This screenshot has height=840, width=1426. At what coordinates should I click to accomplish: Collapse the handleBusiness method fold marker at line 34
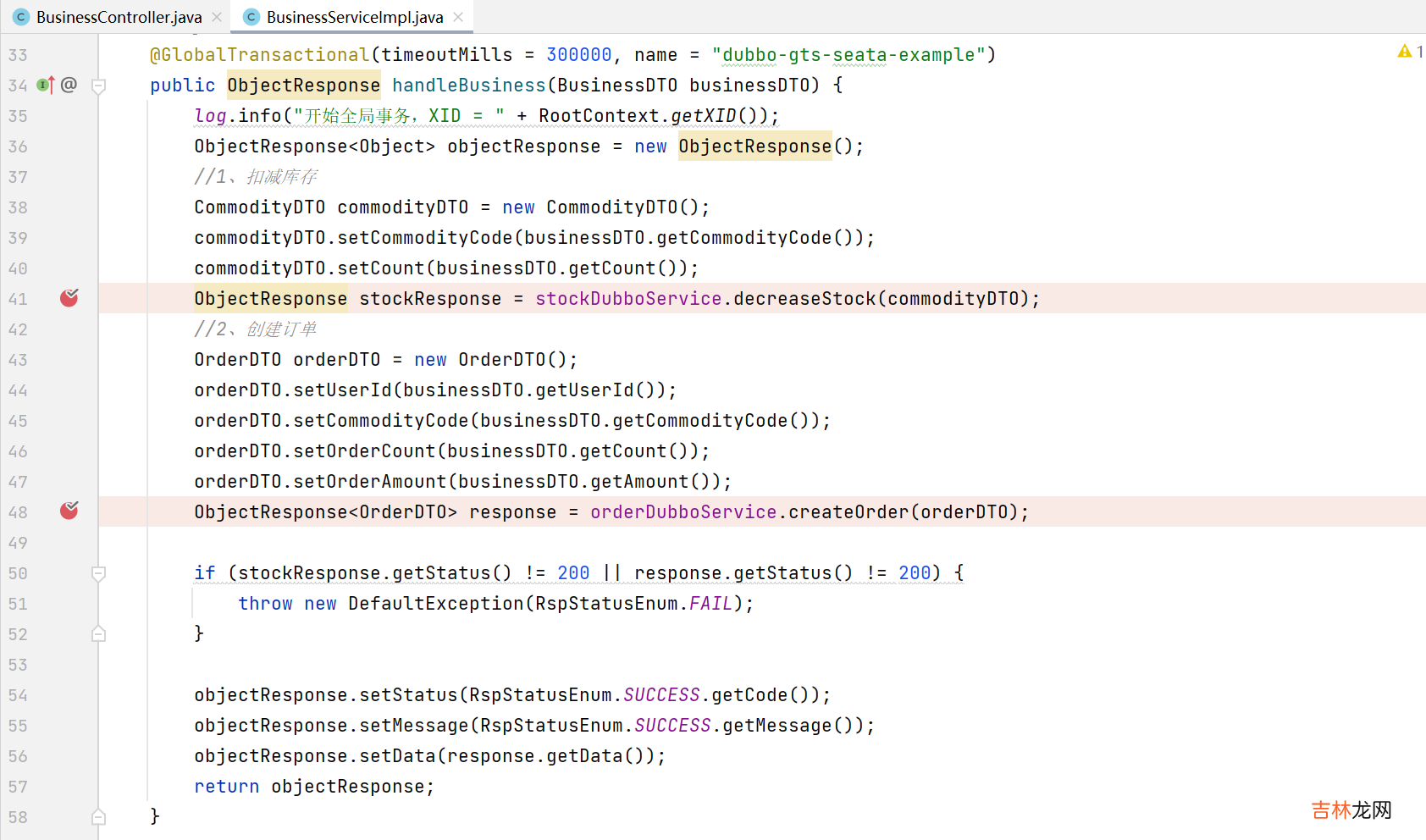click(x=98, y=86)
